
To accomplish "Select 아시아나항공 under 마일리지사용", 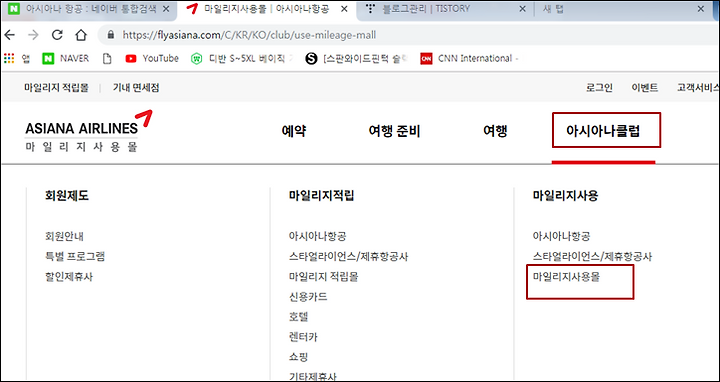I will [x=562, y=237].
